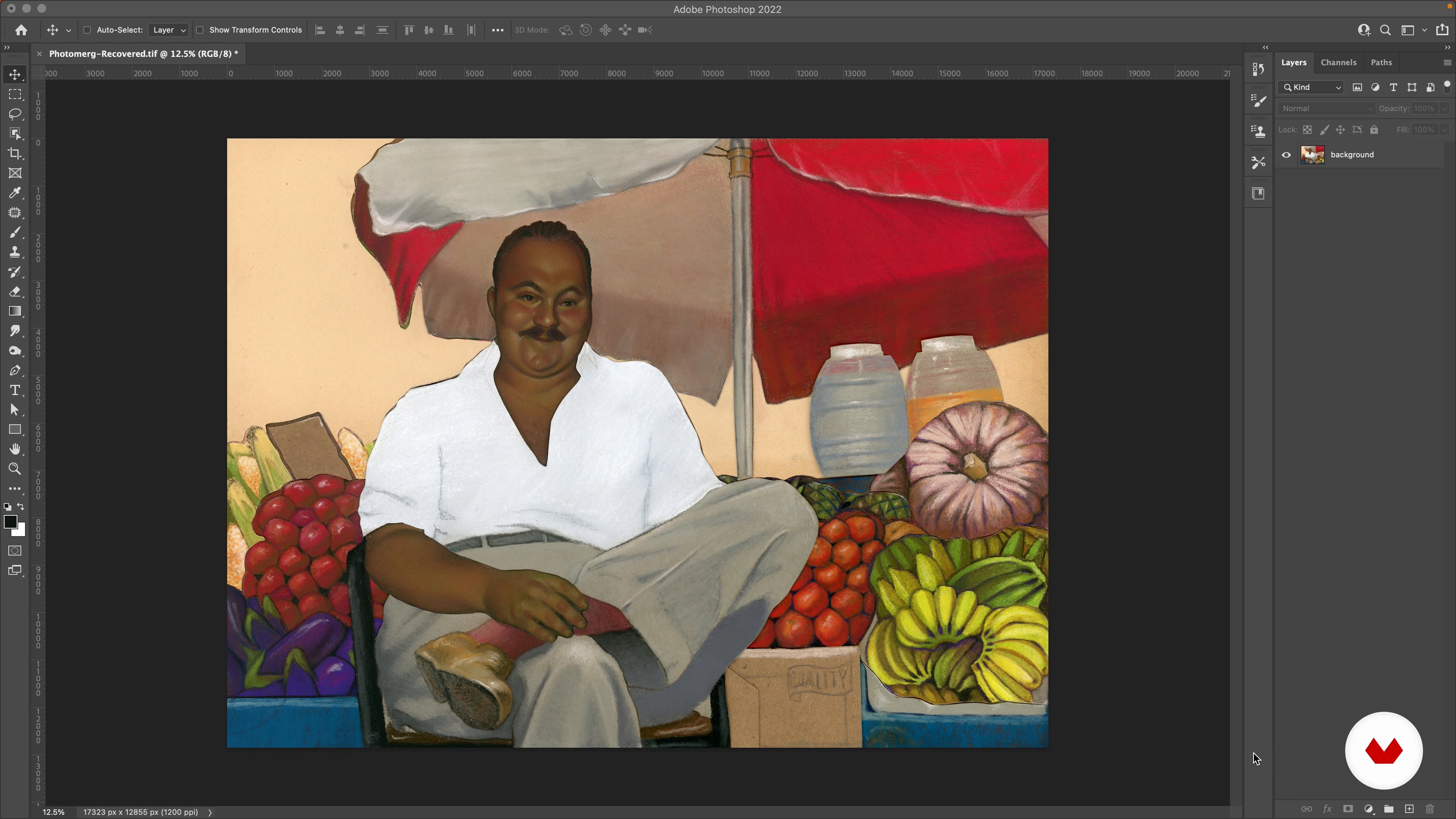Hide the background layer with eye icon
Screen dimensions: 1456x819
(1287, 155)
